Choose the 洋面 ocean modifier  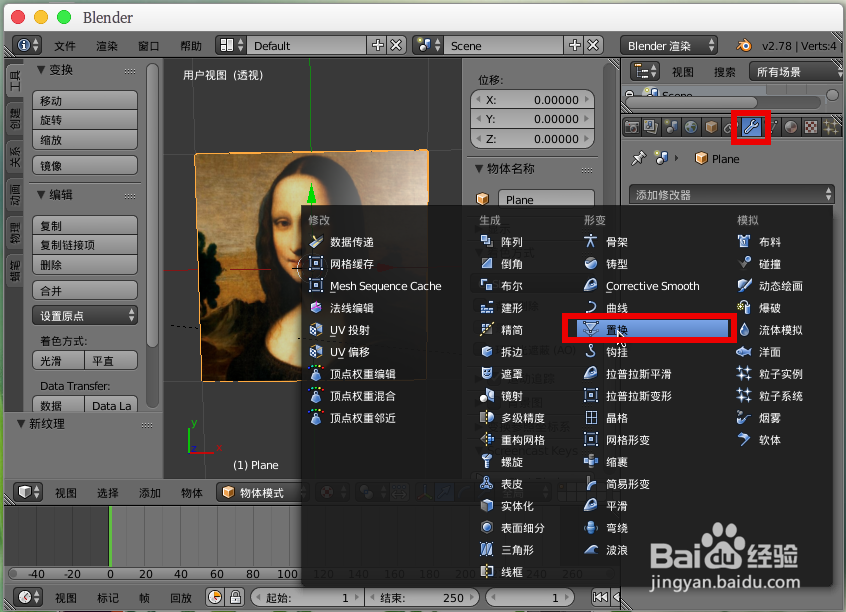[x=760, y=352]
